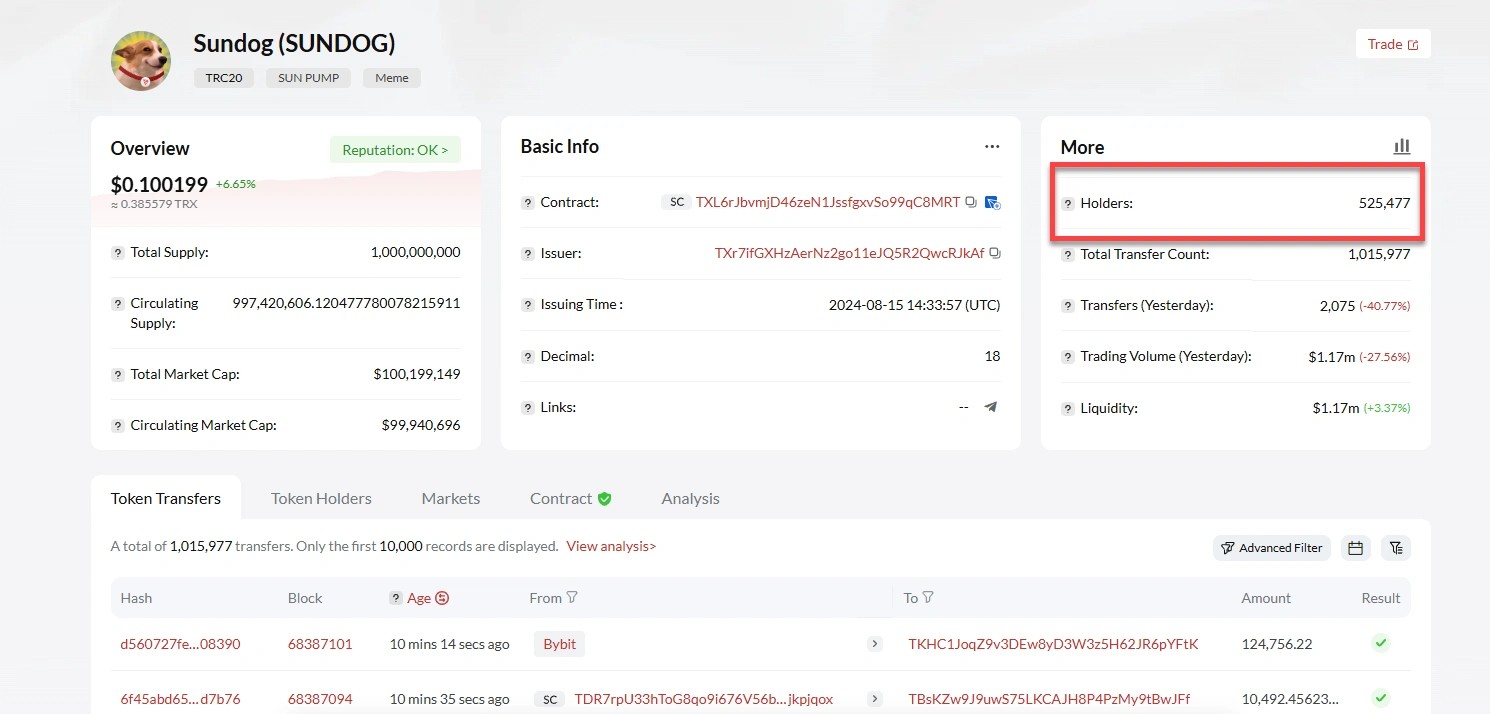This screenshot has height=714, width=1490.
Task: Expand the first transfer row chevron
Action: click(x=875, y=643)
